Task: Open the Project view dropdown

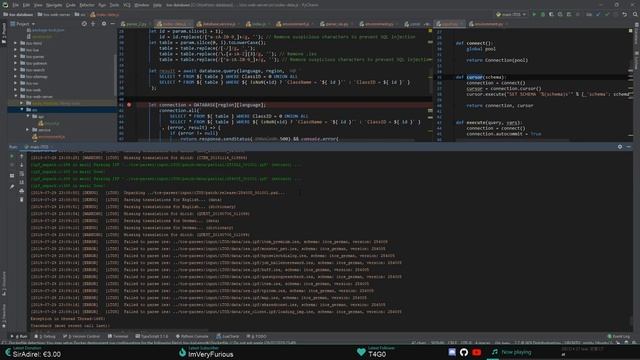Action: pyautogui.click(x=24, y=24)
